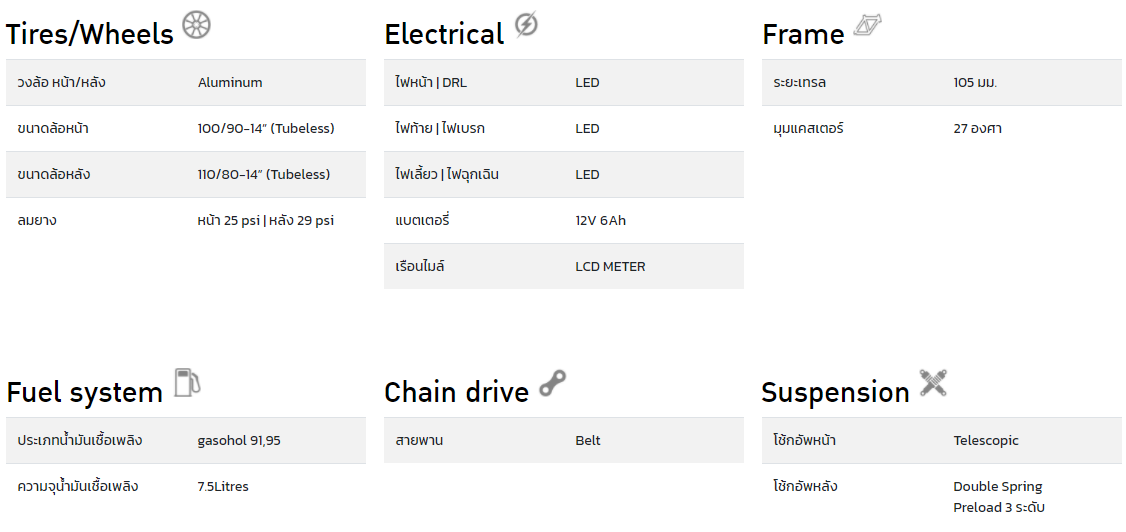Viewport: 1126px width, 532px height.
Task: Click the crossed shock absorbers icon beside Suspension
Action: (933, 383)
